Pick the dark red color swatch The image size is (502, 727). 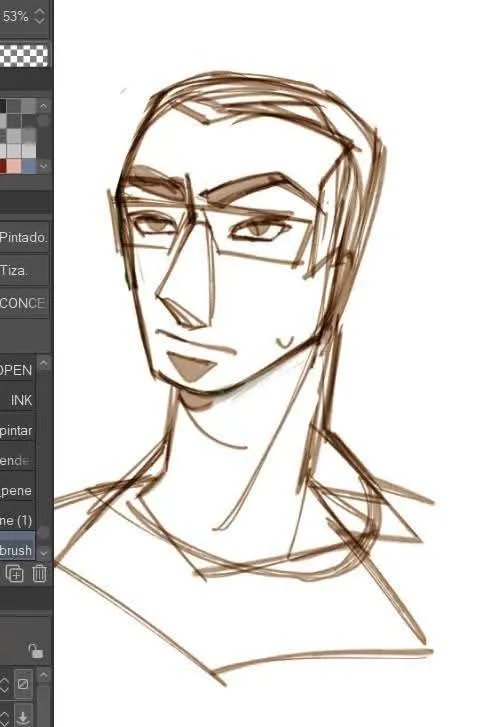click(3, 166)
